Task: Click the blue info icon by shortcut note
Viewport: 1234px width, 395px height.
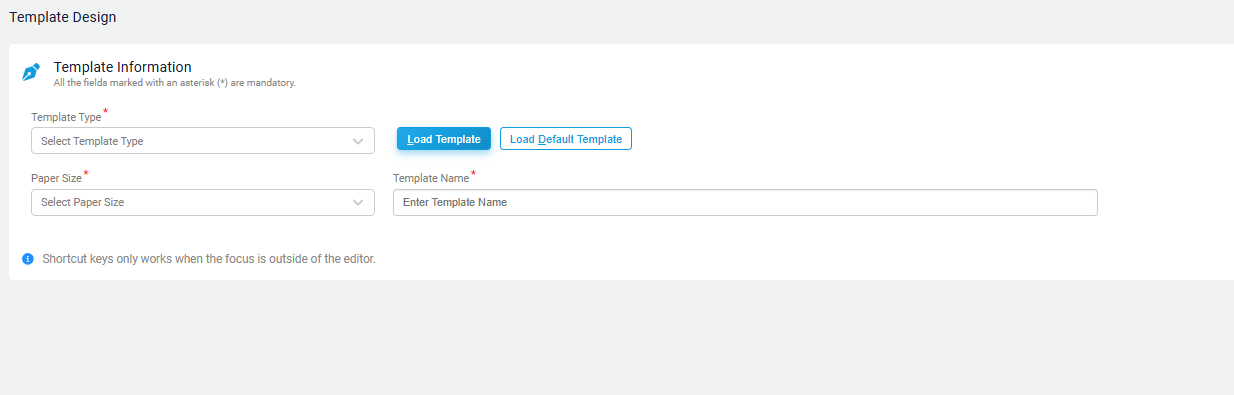Action: (x=28, y=259)
